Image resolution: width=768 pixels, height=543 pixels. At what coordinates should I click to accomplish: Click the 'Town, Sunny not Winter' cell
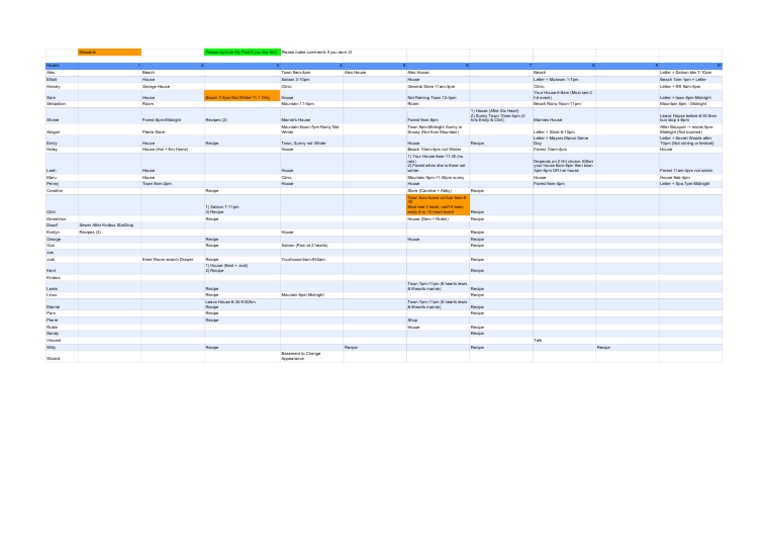(312, 141)
